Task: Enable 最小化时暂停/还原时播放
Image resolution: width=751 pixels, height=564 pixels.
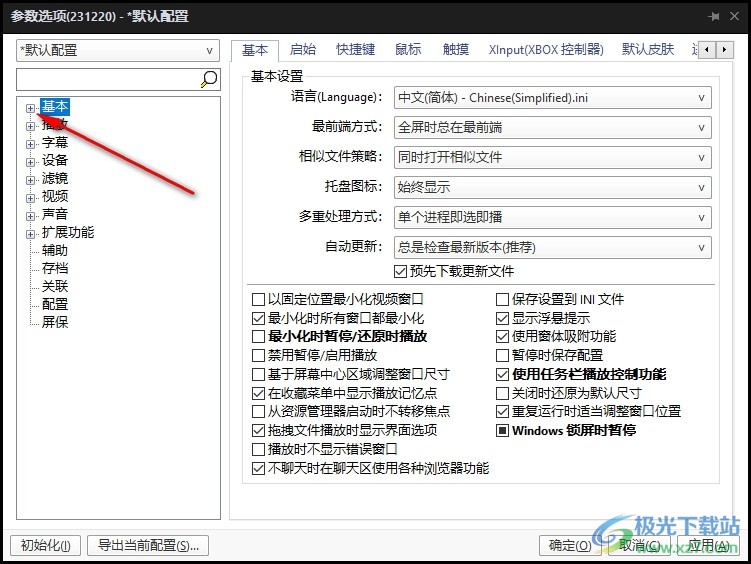Action: 258,337
